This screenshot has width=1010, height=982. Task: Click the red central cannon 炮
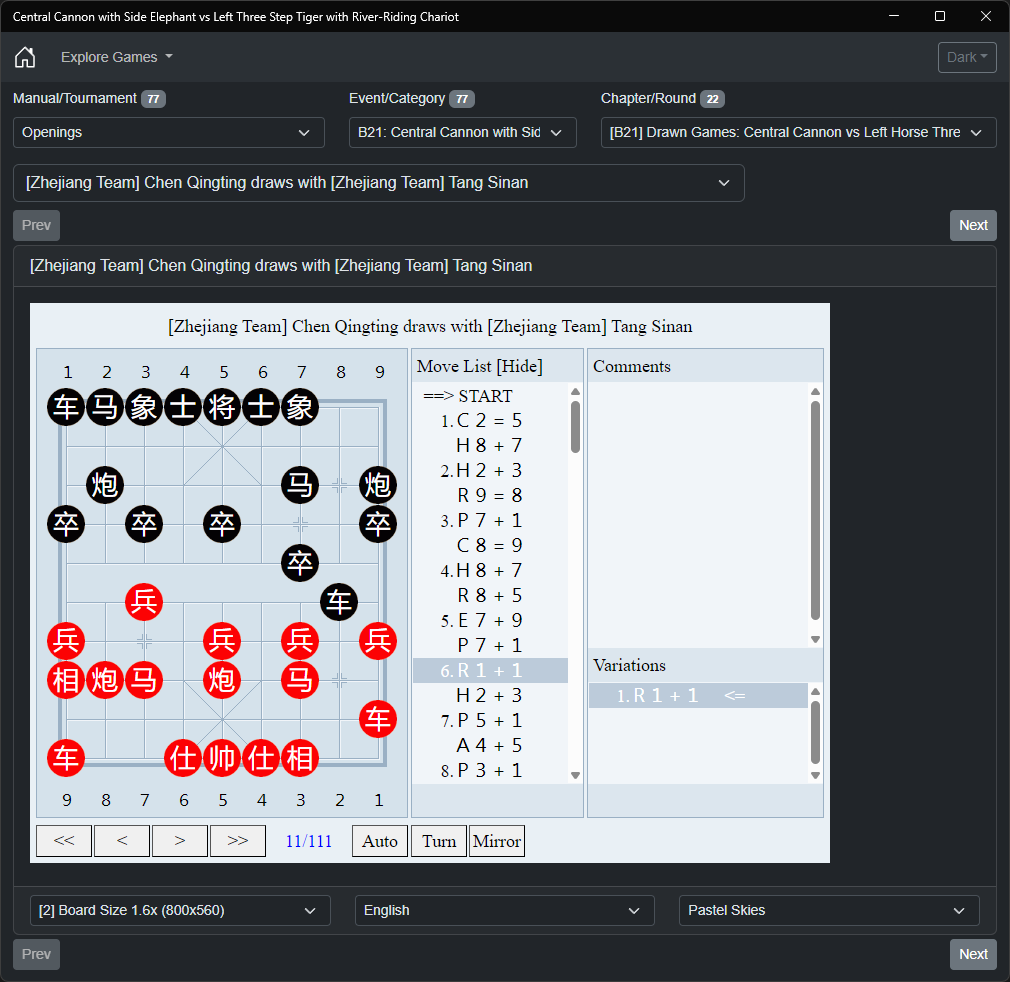[x=222, y=680]
